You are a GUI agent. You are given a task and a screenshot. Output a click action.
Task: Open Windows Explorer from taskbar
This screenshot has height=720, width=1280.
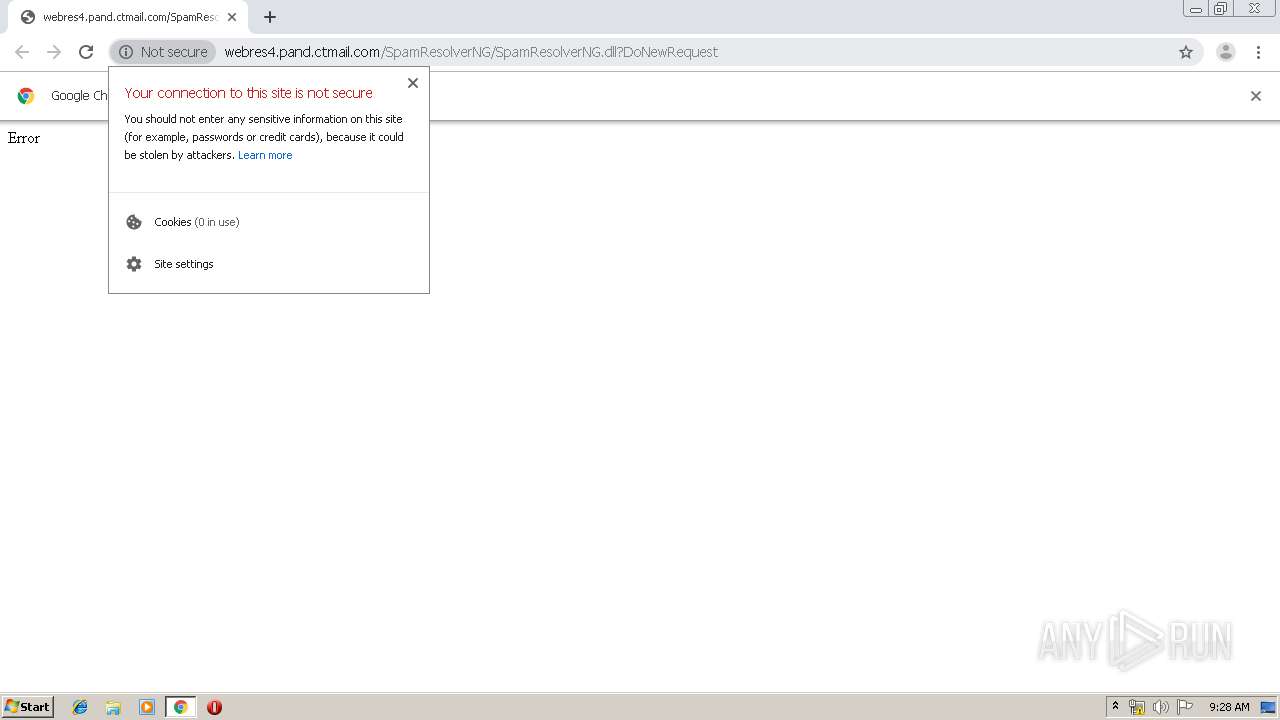pyautogui.click(x=113, y=707)
